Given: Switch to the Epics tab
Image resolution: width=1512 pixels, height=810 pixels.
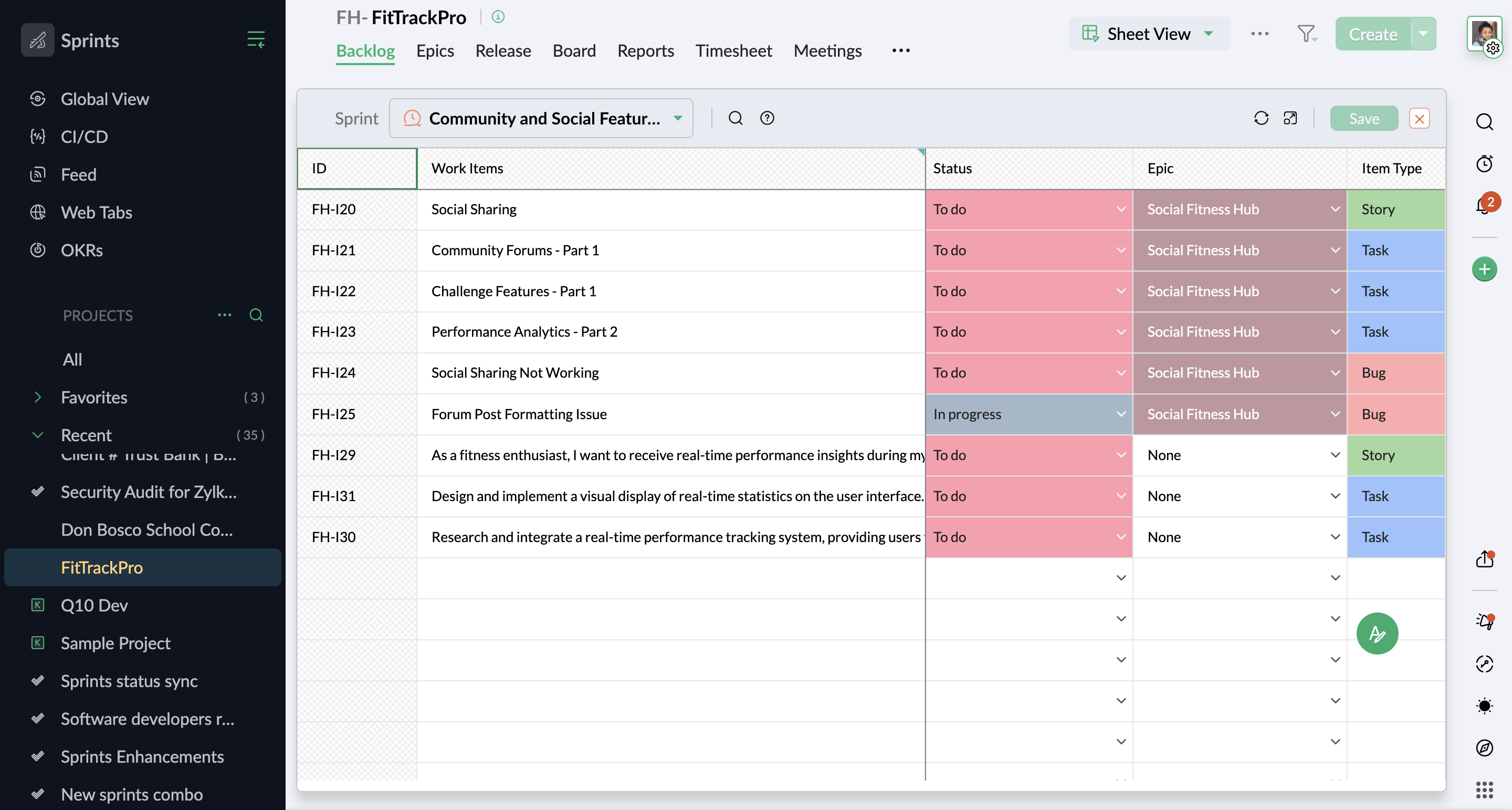Looking at the screenshot, I should pyautogui.click(x=434, y=50).
